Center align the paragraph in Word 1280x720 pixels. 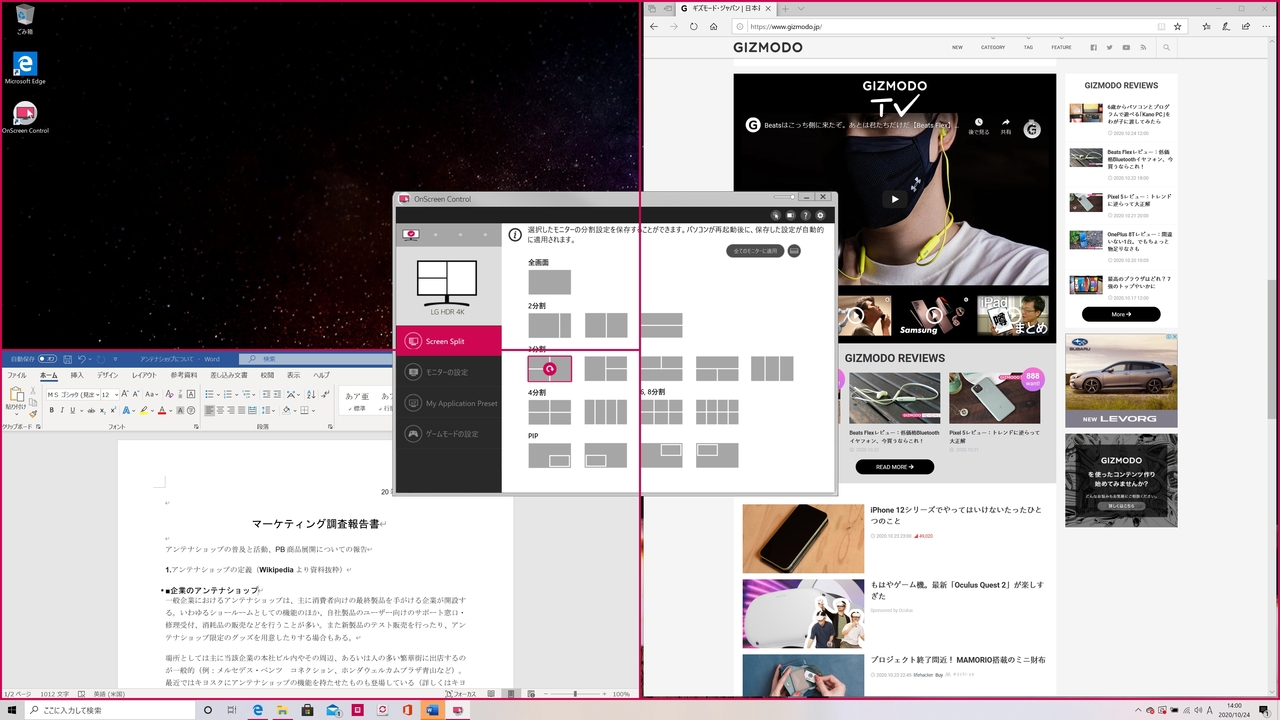(222, 410)
